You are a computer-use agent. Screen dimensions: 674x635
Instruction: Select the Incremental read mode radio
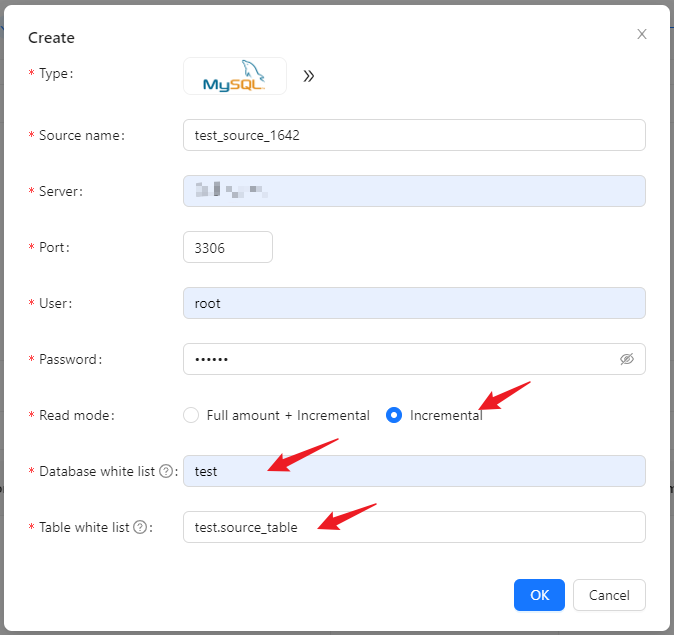point(394,415)
